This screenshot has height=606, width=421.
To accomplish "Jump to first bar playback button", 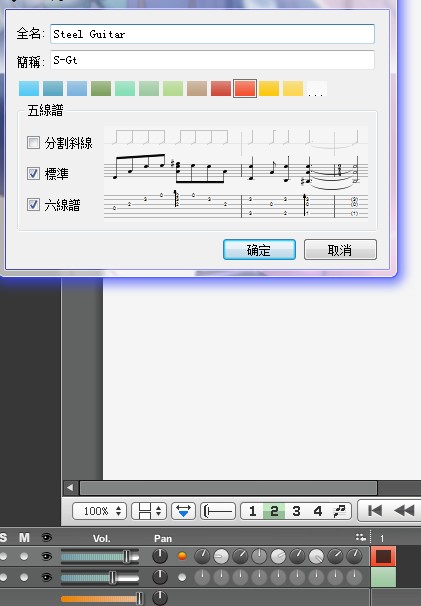I will pos(375,511).
